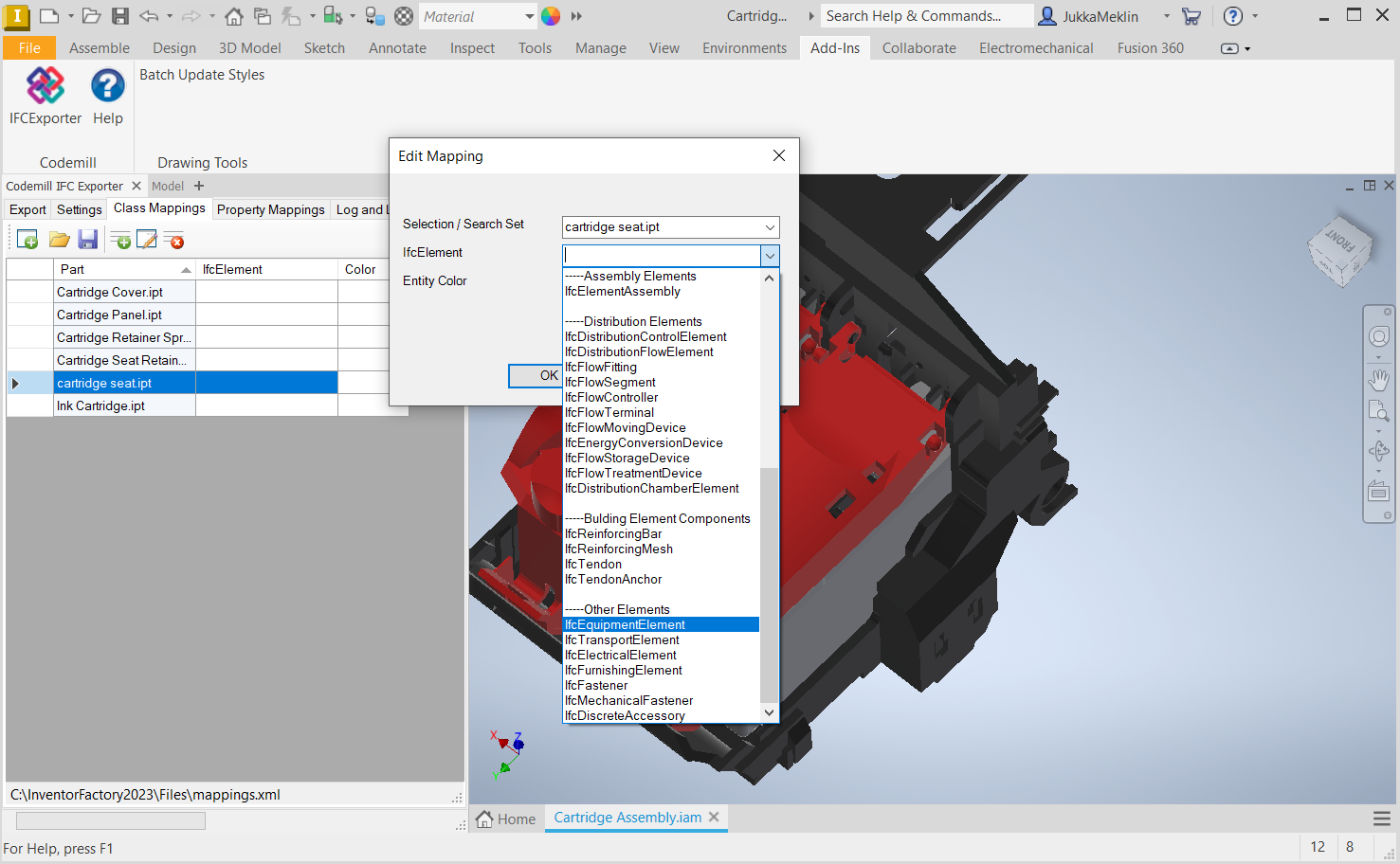Select the Pan hand tool in navigation bar
The width and height of the screenshot is (1400, 864).
(x=1378, y=380)
